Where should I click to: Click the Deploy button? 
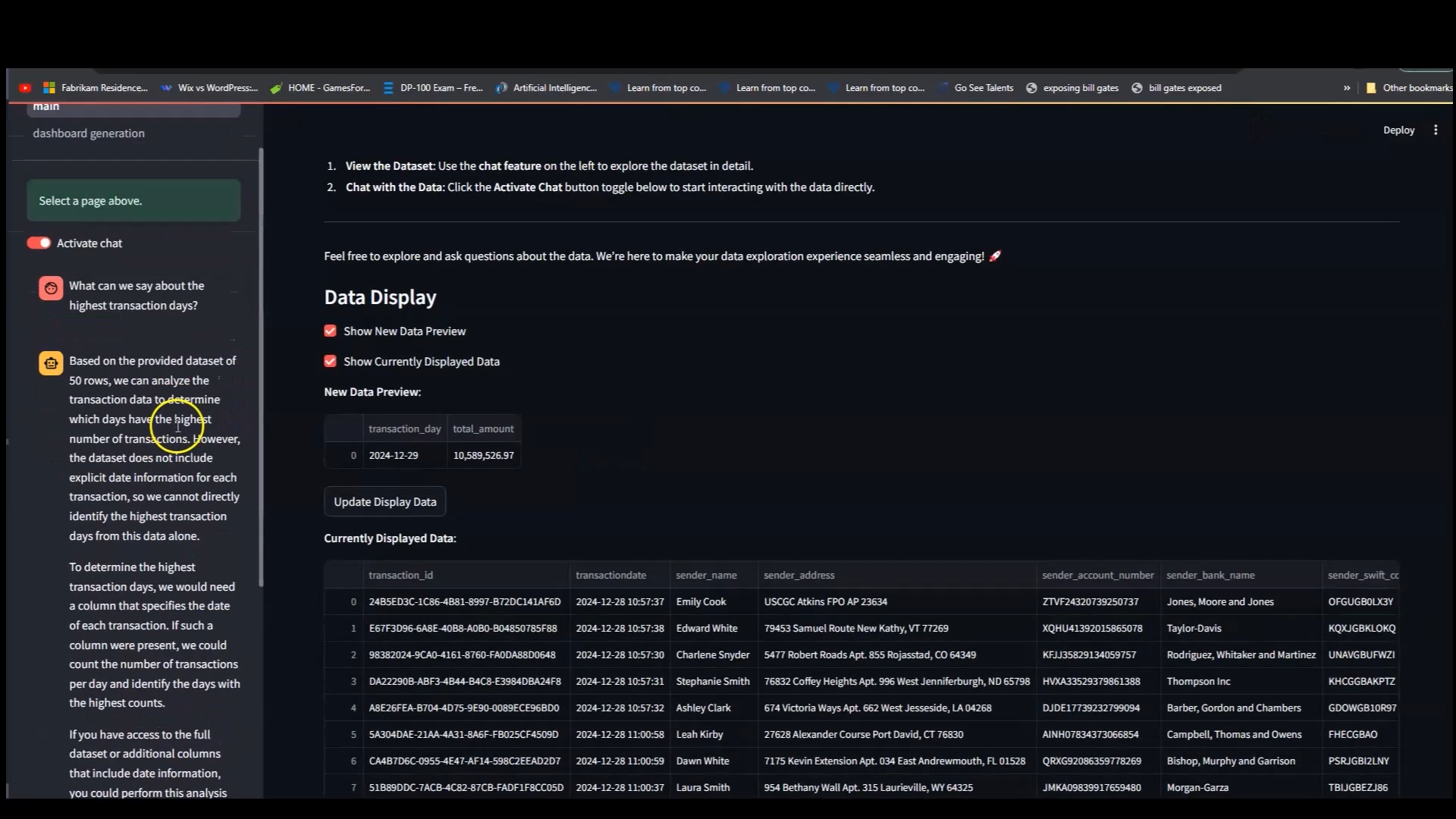pyautogui.click(x=1398, y=130)
